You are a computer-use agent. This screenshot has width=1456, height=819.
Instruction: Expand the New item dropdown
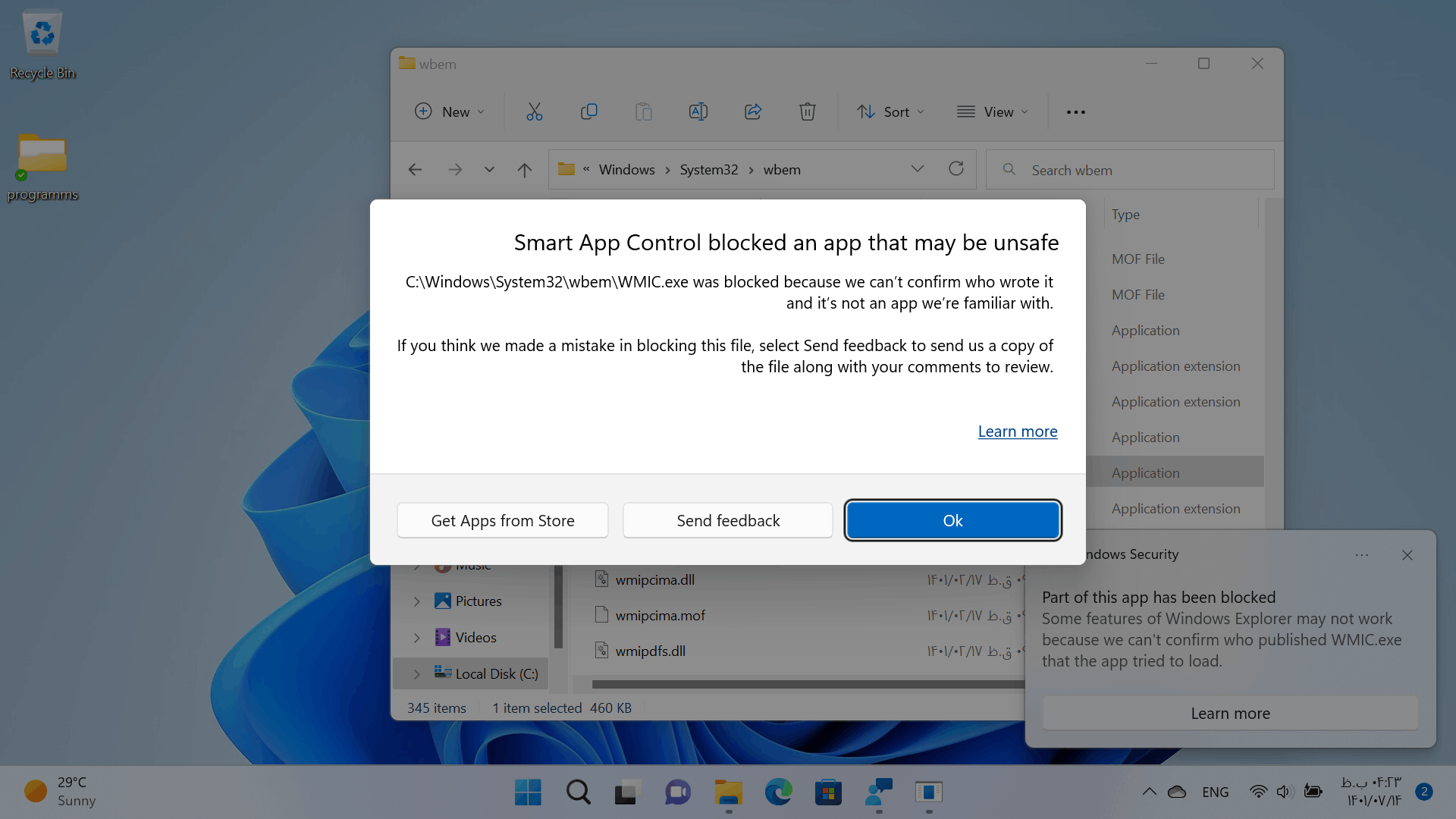pos(450,112)
